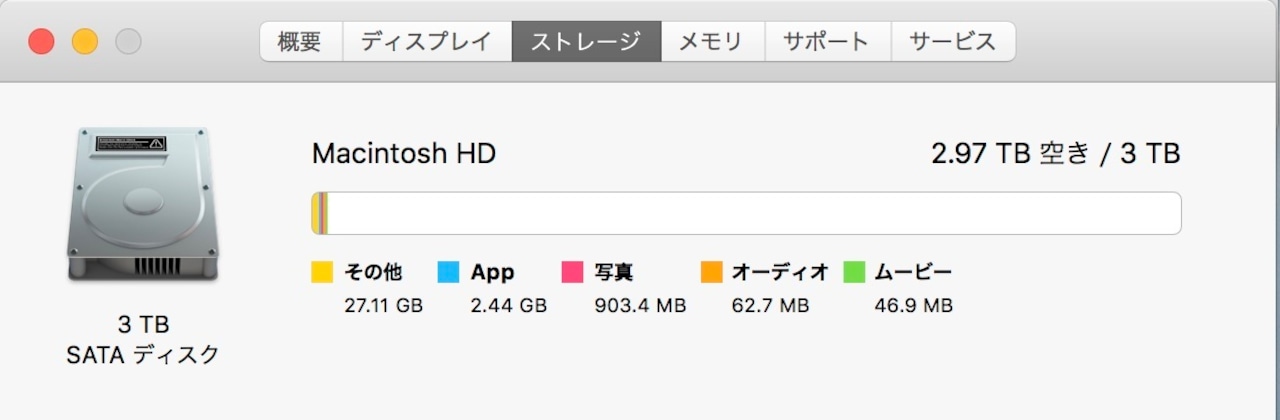Click the storage usage bar

click(746, 213)
